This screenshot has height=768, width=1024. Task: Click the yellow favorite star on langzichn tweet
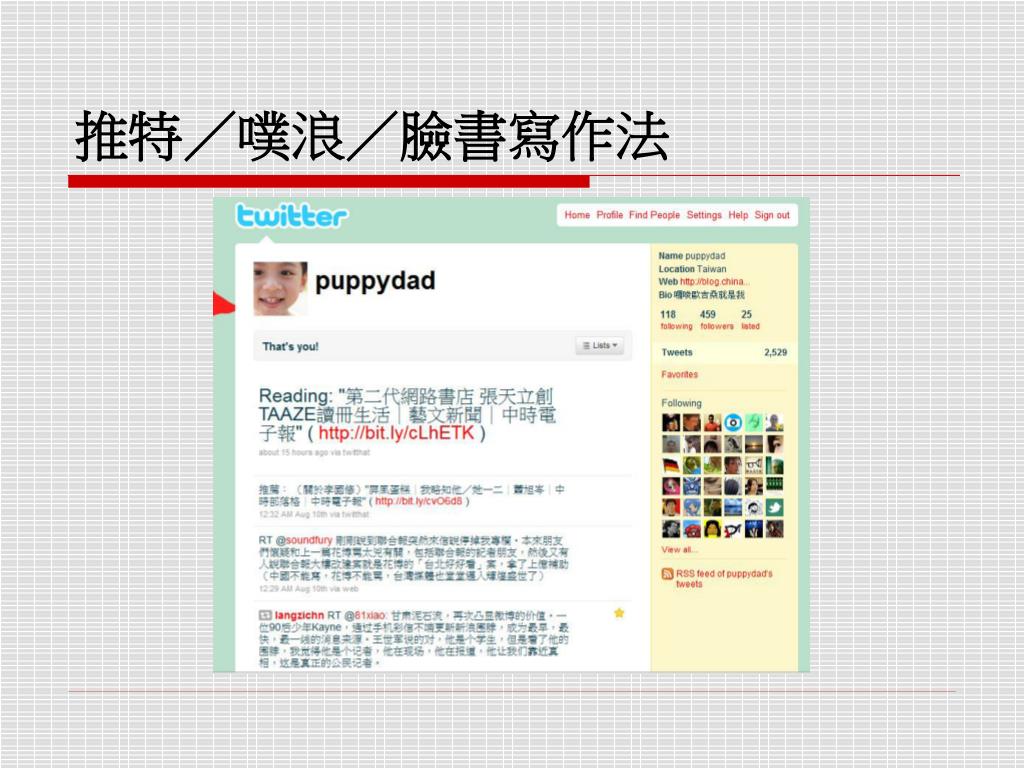[619, 613]
